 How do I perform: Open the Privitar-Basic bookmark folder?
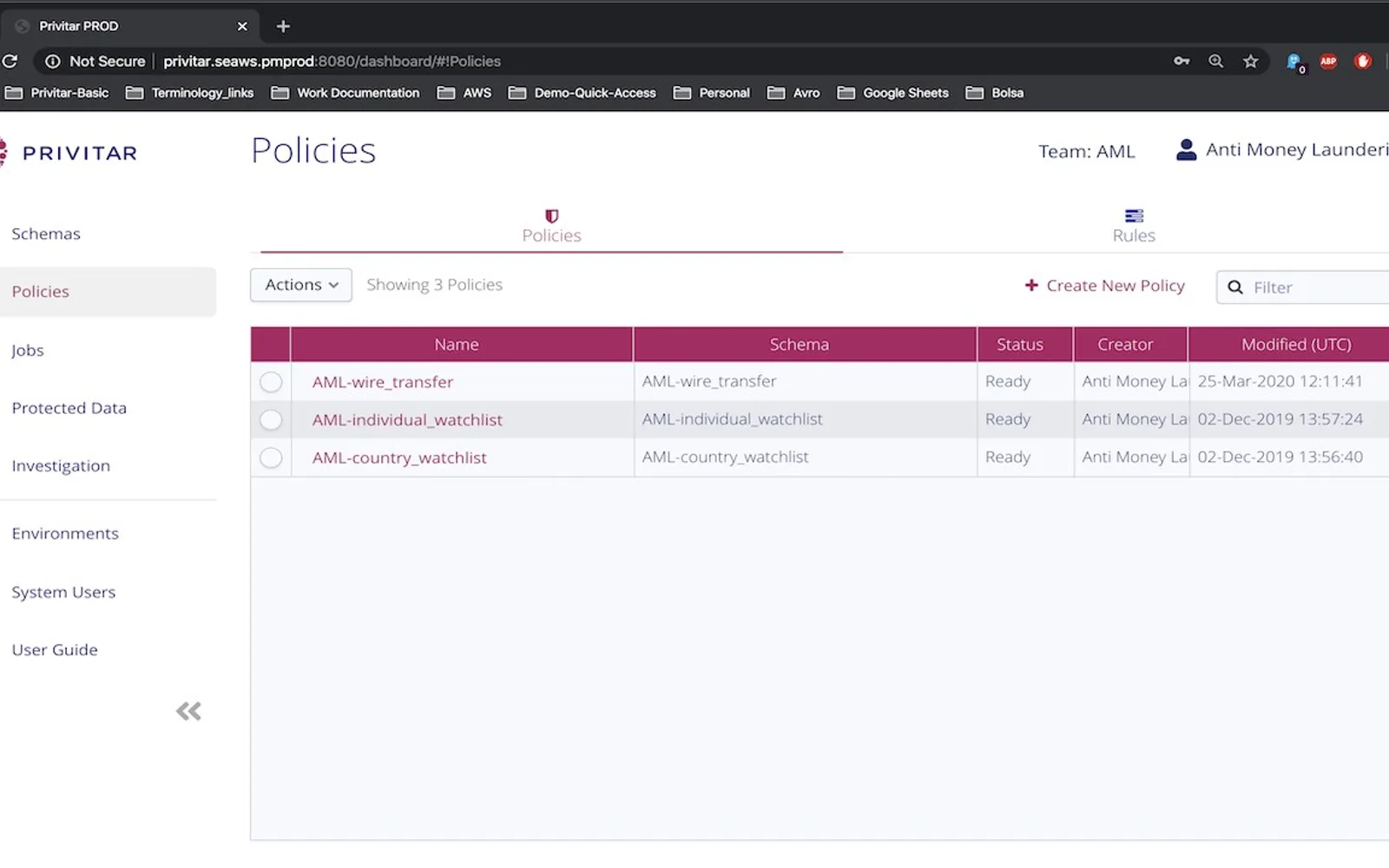pos(57,93)
